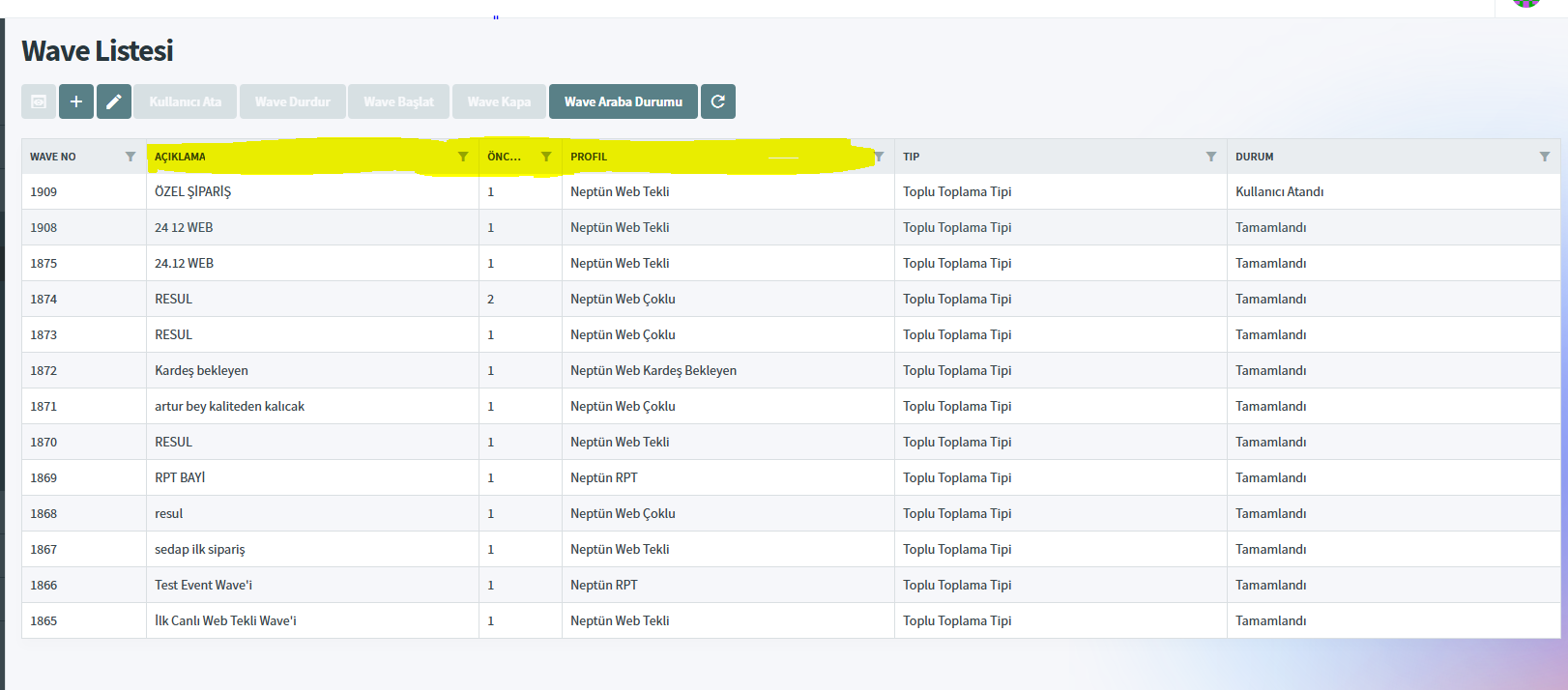The image size is (1568, 690).
Task: Click Toplu Toplama Tipi in row 1909
Action: (x=957, y=191)
